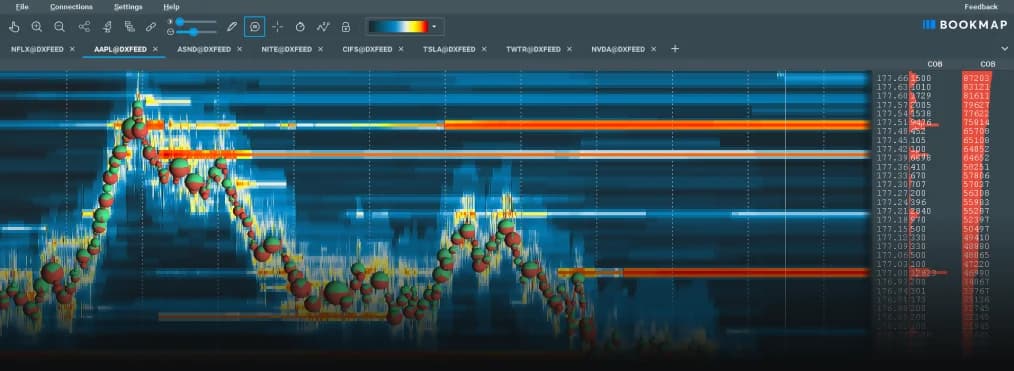Switch to the NVDA@DXFEED tab

[x=618, y=49]
